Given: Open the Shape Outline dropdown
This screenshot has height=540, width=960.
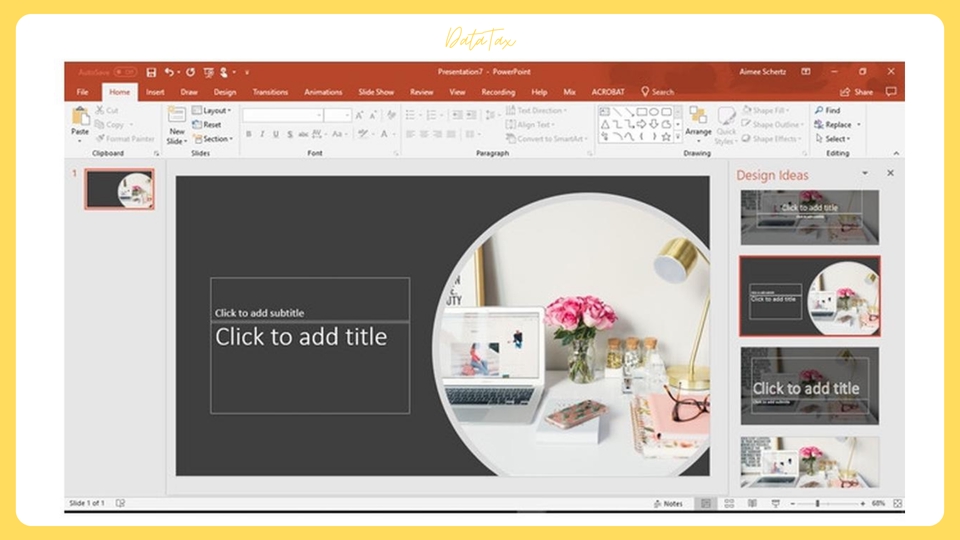Looking at the screenshot, I should point(773,124).
